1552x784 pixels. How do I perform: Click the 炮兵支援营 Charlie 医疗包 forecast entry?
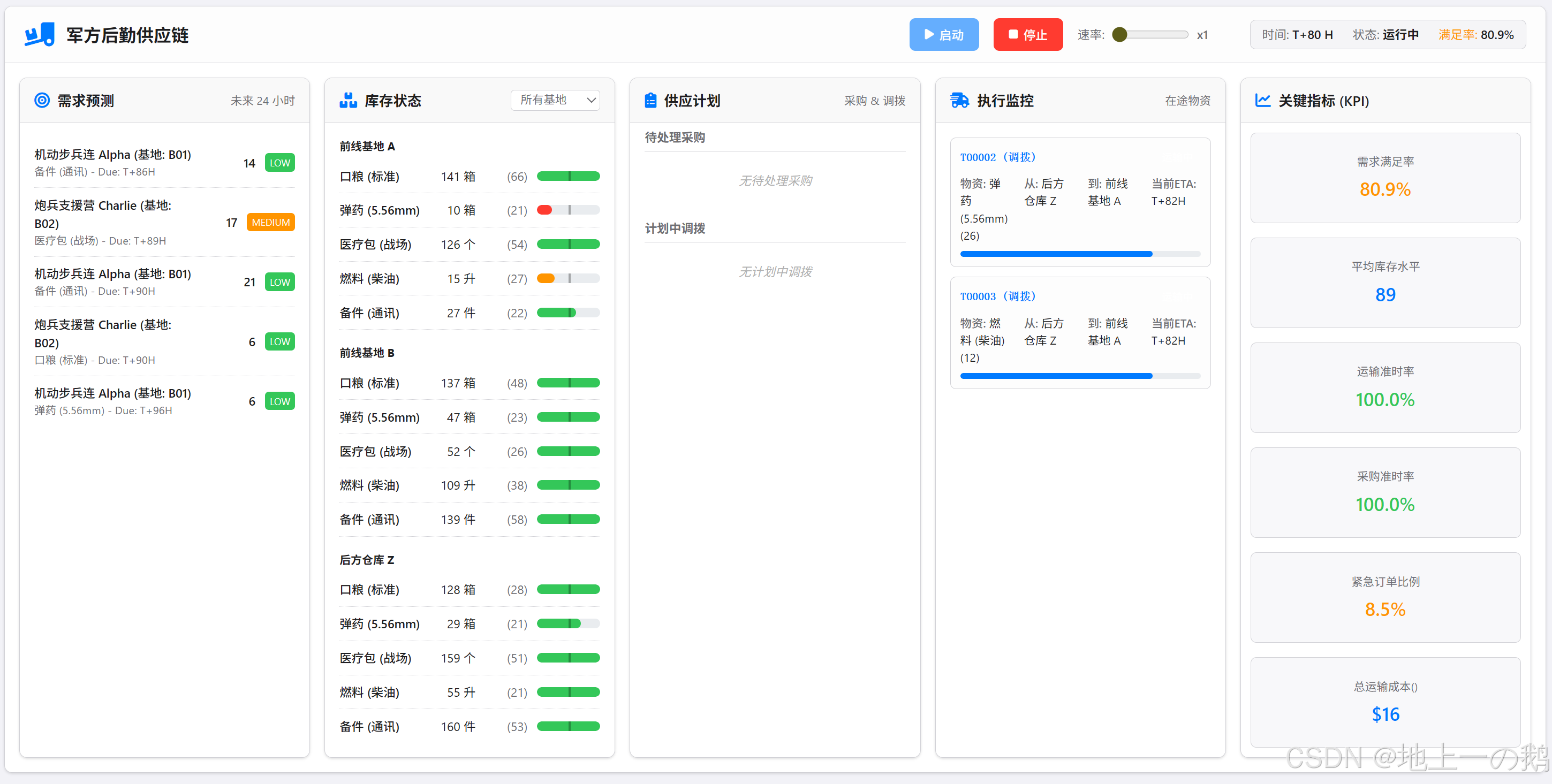[x=164, y=222]
